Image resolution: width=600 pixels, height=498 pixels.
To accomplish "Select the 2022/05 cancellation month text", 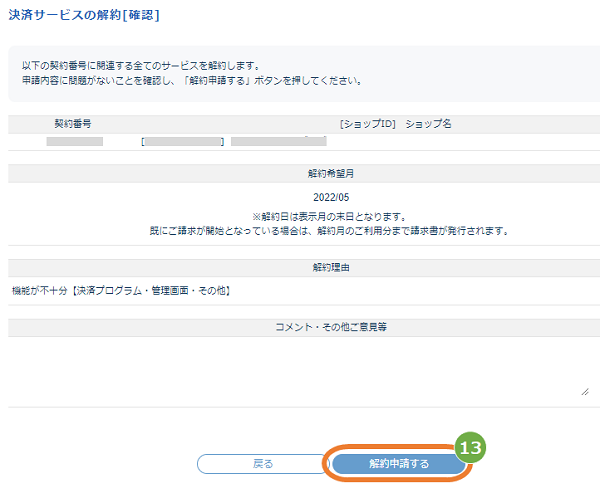I will (331, 198).
